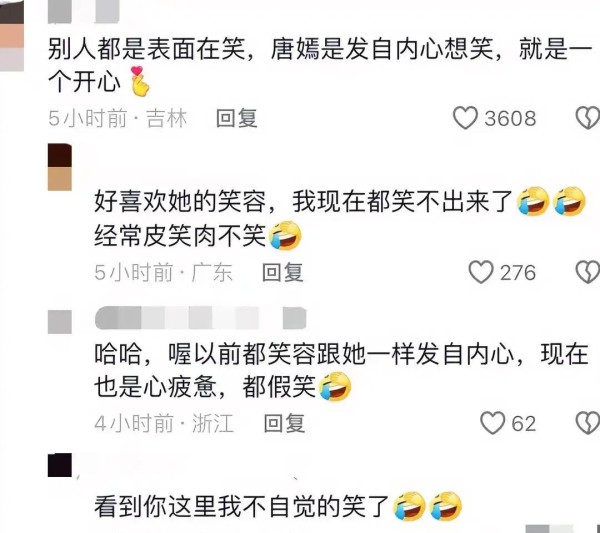The width and height of the screenshot is (600, 533).
Task: Dislike the comment from 吉林 user
Action: pyautogui.click(x=588, y=118)
